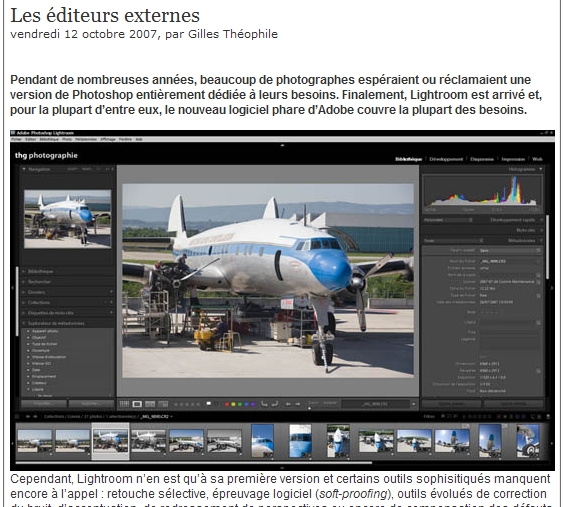Image resolution: width=563 pixels, height=507 pixels.
Task: Click the filmstrip horizontal scrollbar
Action: [x=194, y=463]
